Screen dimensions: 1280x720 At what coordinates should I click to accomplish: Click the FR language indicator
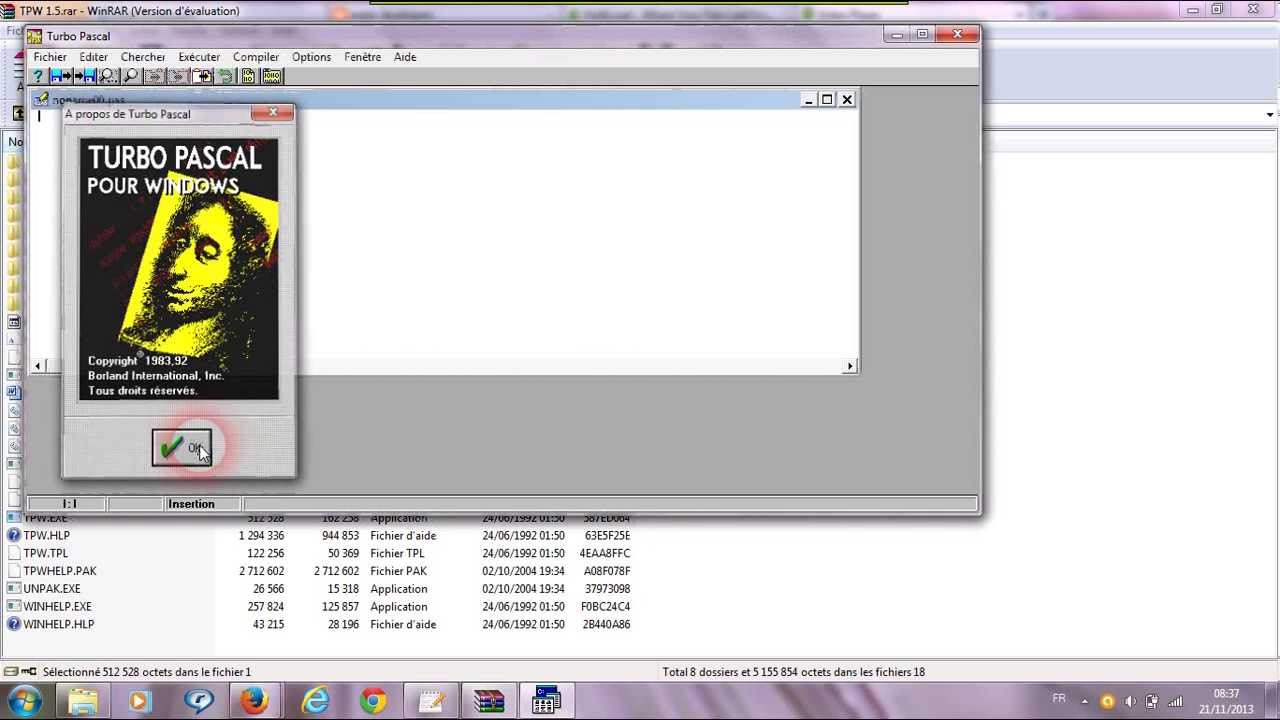point(1059,698)
